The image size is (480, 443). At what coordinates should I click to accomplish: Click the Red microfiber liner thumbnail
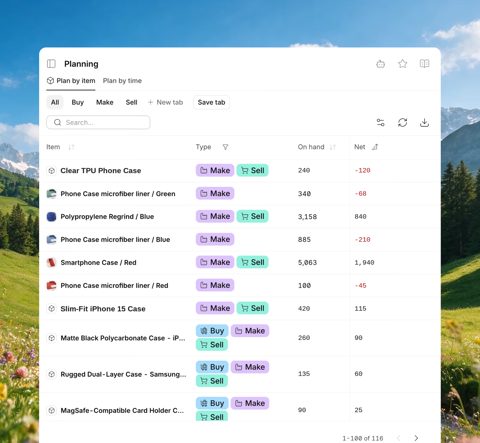(x=51, y=286)
